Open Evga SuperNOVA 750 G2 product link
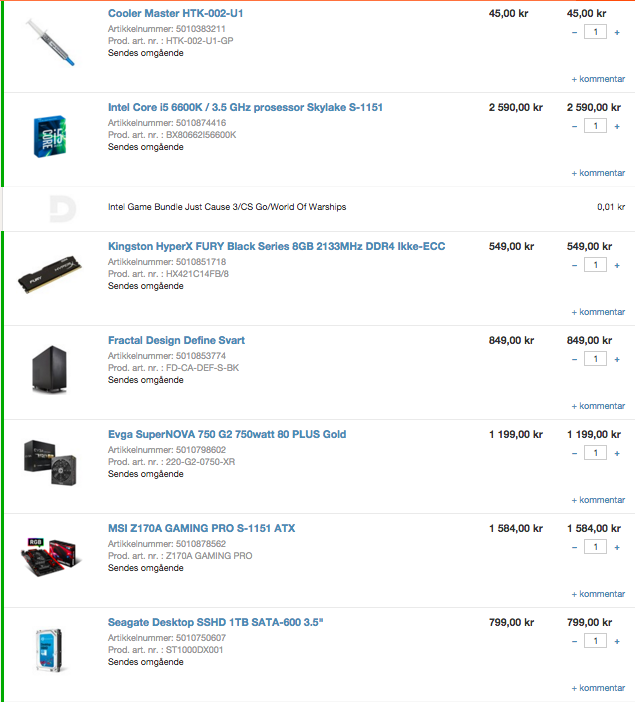Screen dimensions: 635x702 (x=227, y=434)
